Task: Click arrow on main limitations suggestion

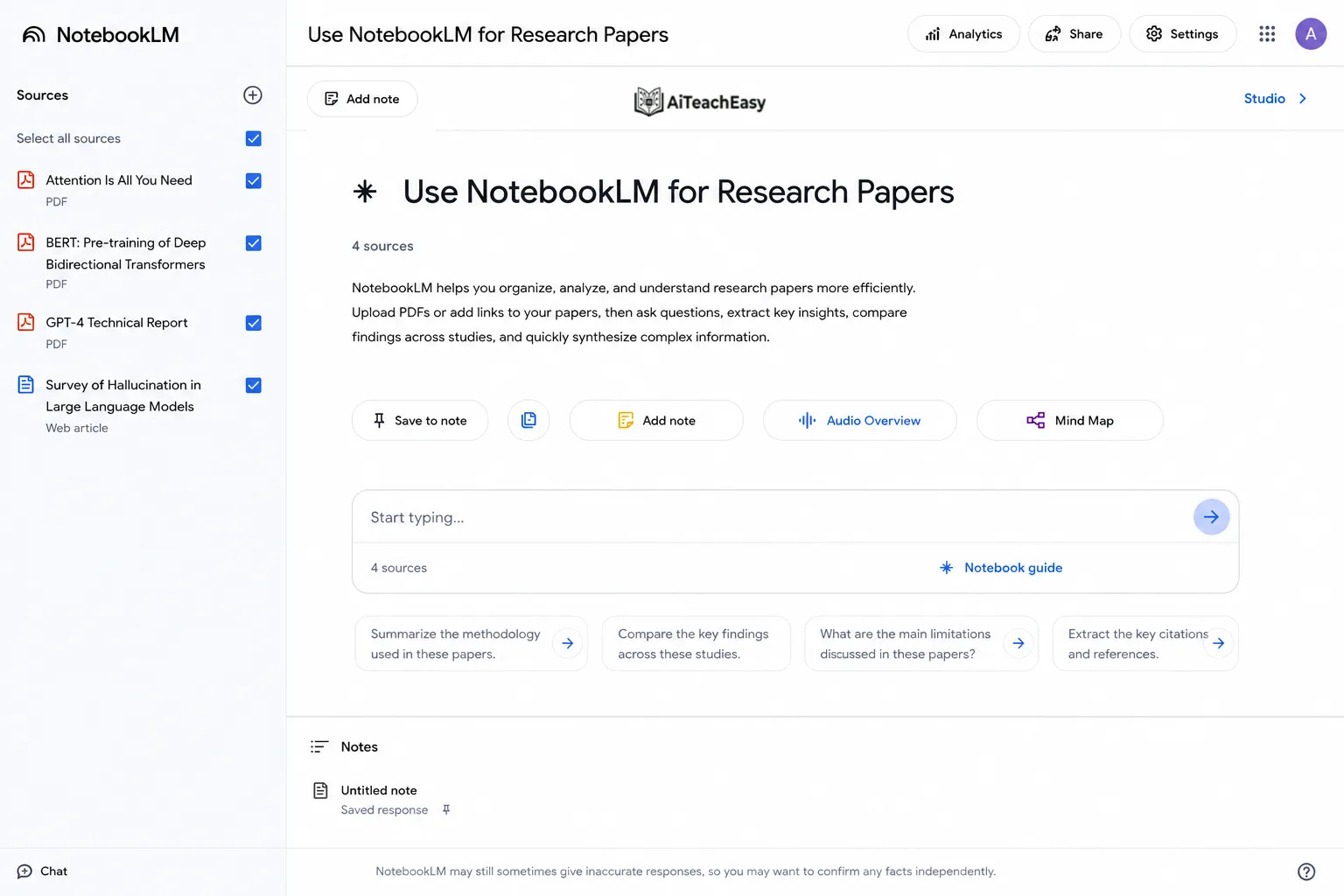Action: click(1018, 643)
